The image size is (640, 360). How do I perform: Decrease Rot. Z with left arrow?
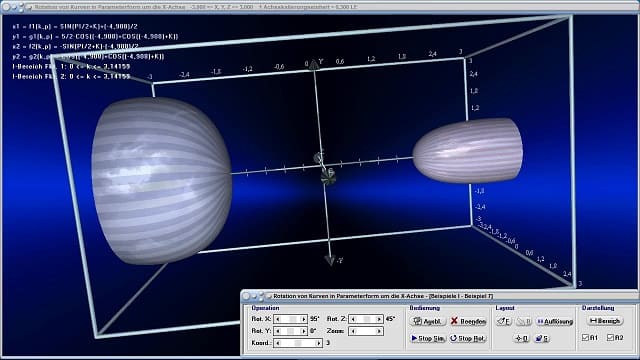[x=353, y=319]
